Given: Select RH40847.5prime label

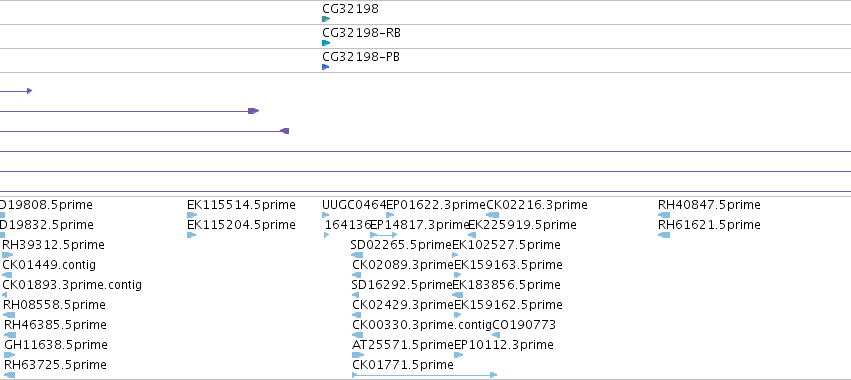Looking at the screenshot, I should 709,205.
